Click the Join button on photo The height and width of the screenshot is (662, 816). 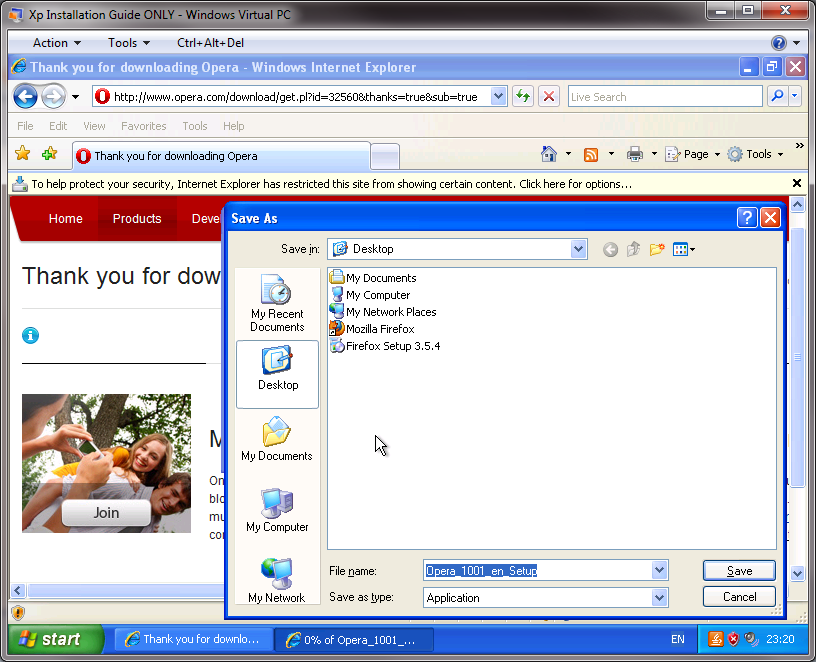[x=106, y=513]
